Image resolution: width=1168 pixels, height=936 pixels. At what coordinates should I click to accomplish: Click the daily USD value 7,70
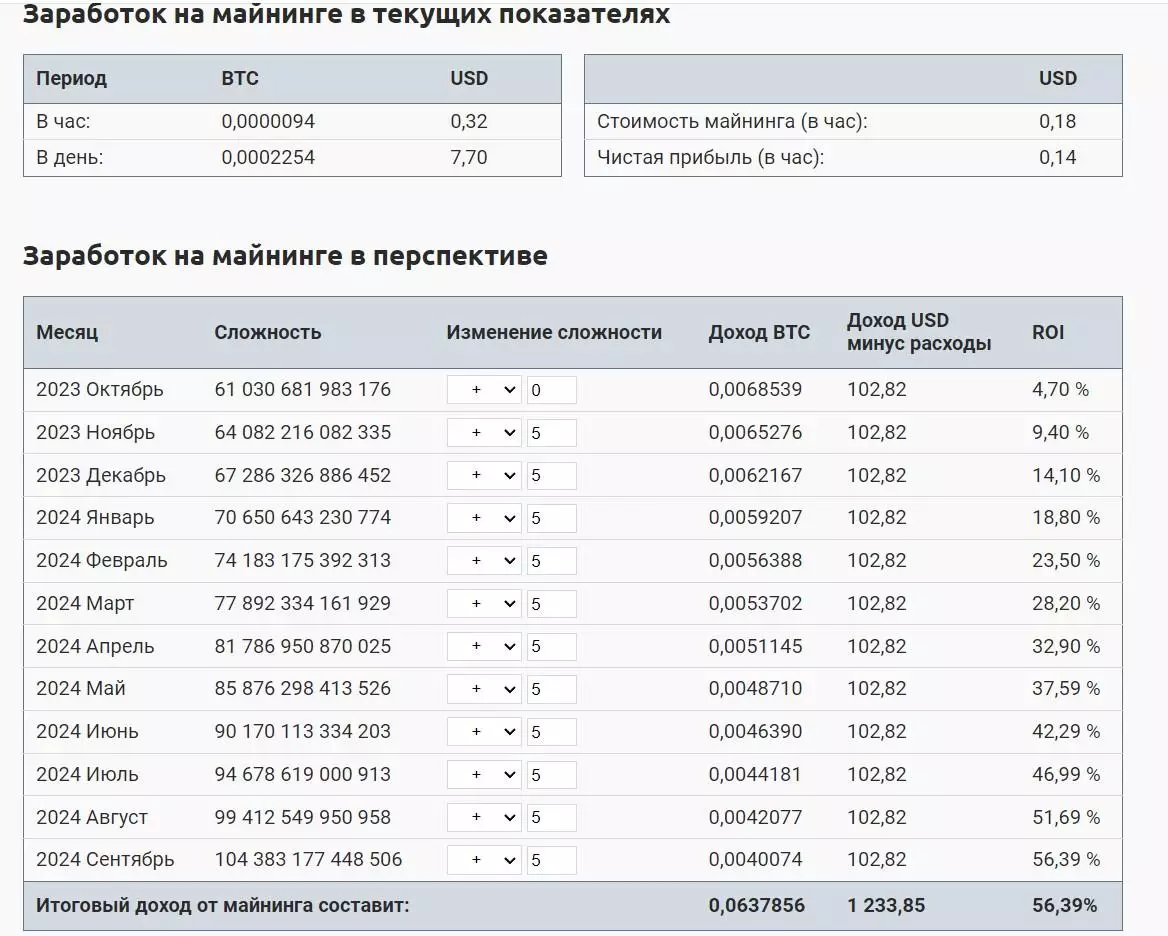click(x=469, y=157)
